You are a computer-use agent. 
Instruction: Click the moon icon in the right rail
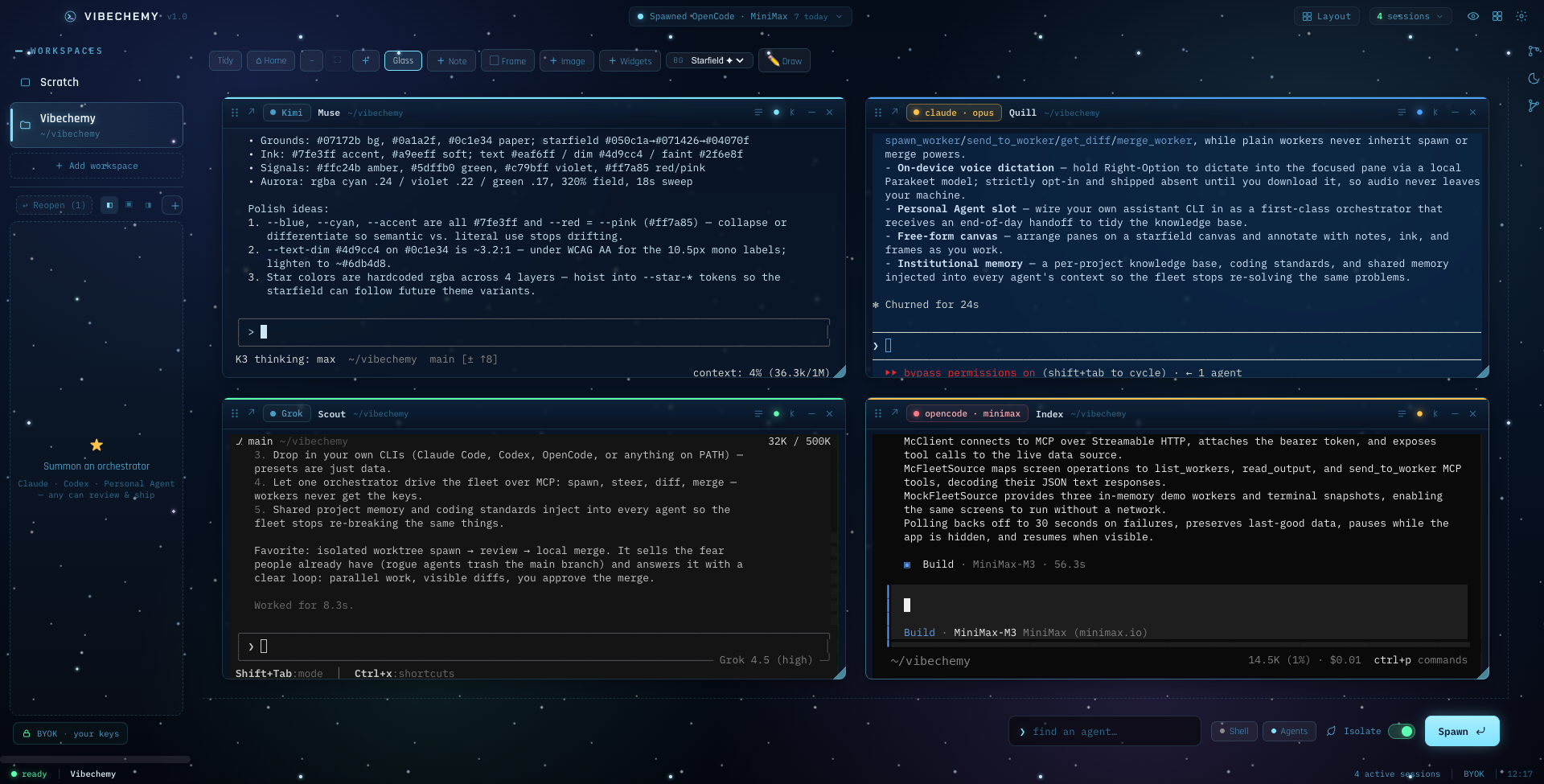tap(1533, 79)
